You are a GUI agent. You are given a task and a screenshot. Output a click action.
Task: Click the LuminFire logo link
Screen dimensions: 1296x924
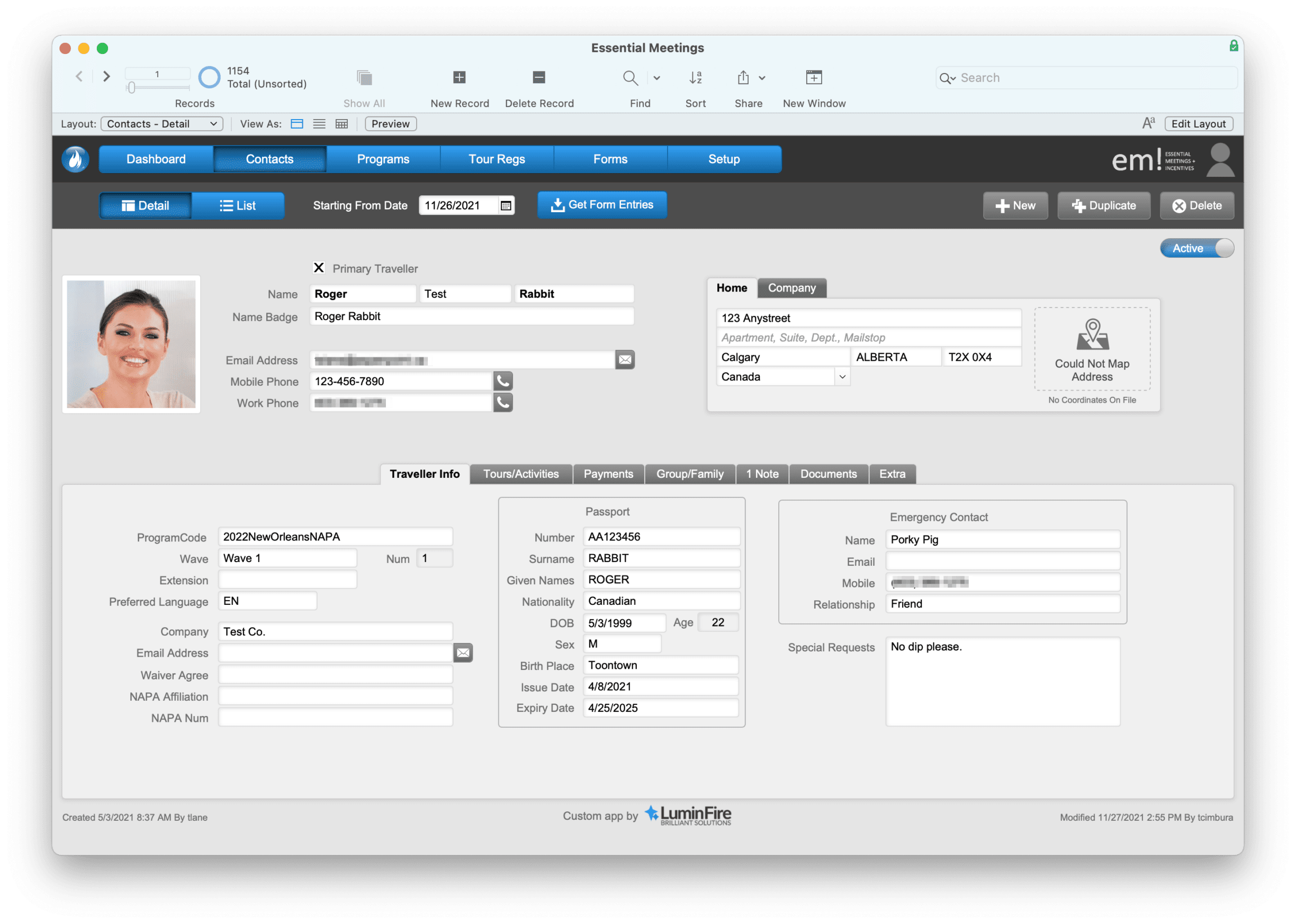point(688,816)
